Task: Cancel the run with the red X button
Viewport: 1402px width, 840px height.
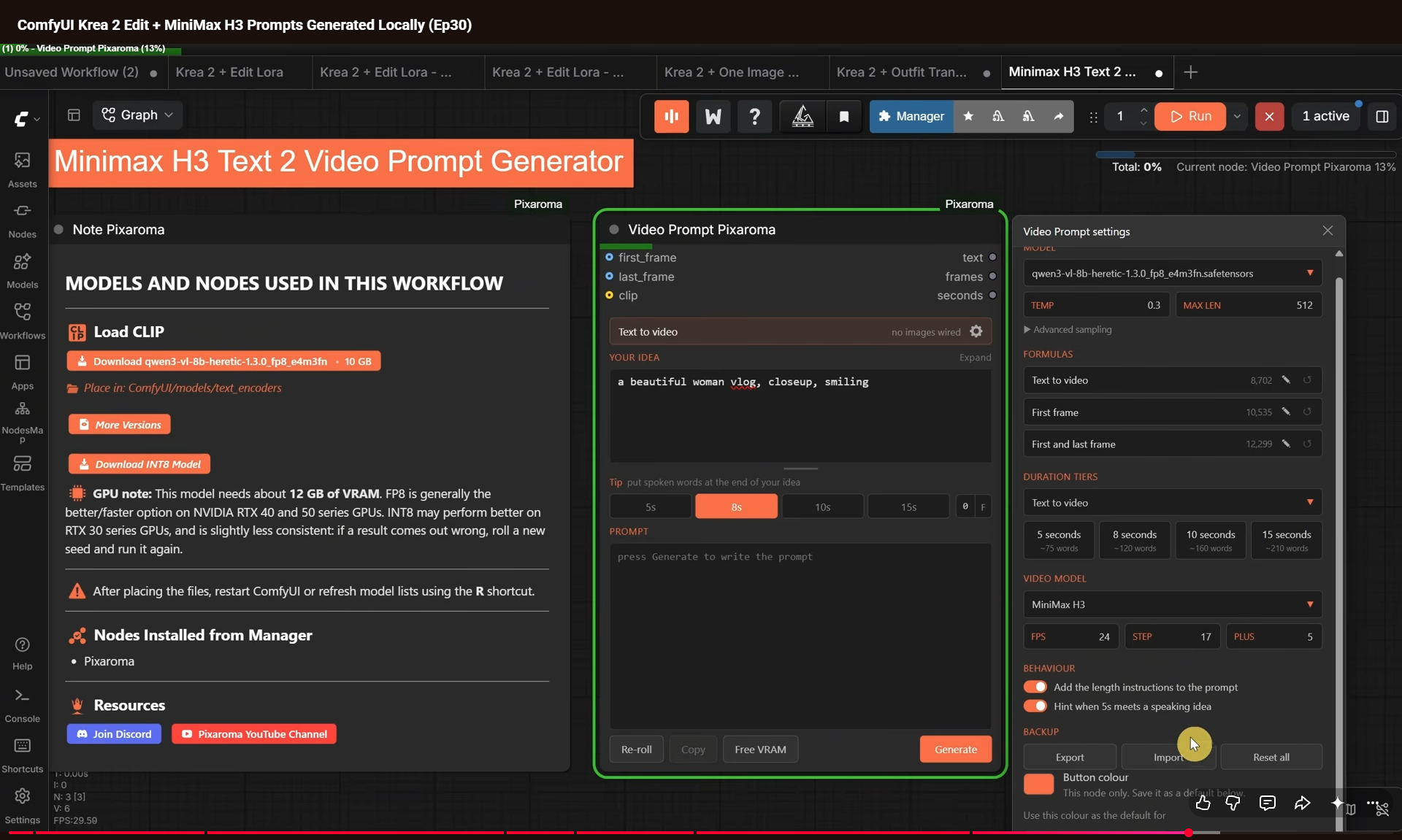Action: (x=1269, y=116)
